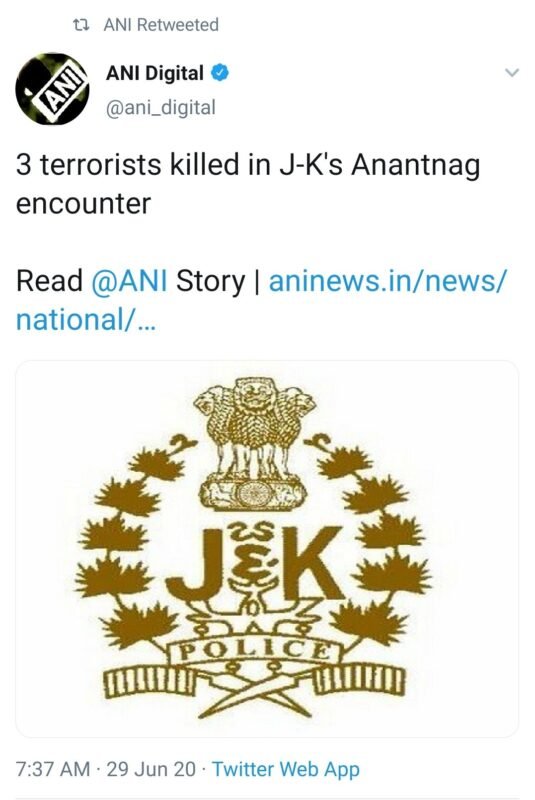Click the 29 Jun 20 date

151,769
